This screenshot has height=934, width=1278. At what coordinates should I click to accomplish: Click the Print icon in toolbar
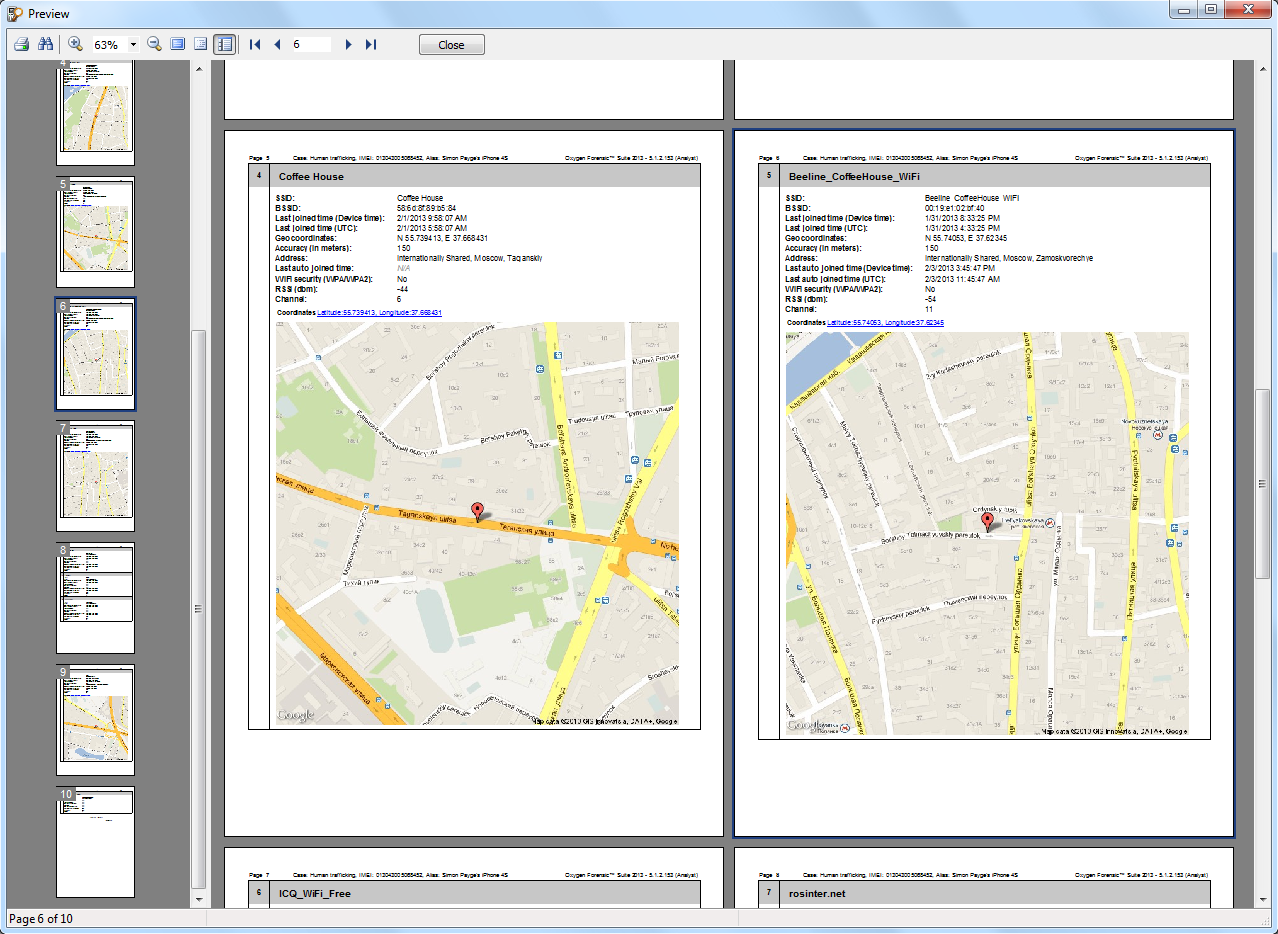(21, 44)
